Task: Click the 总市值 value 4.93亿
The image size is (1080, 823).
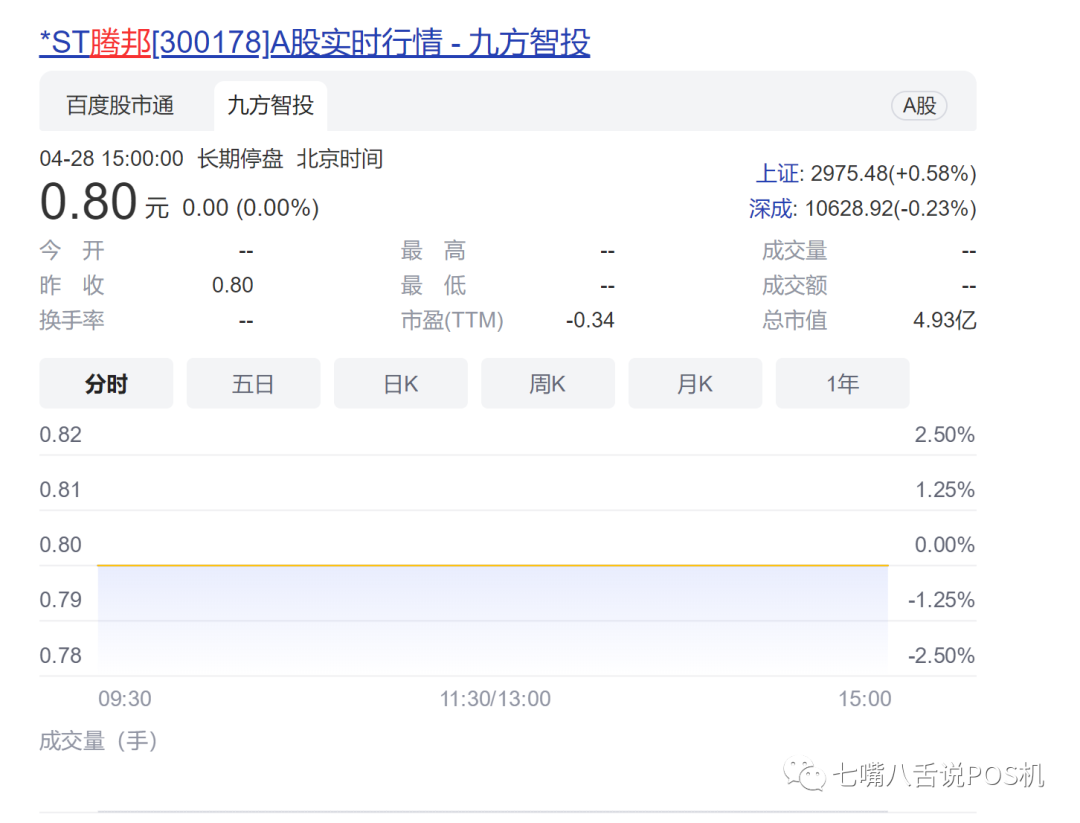Action: (x=946, y=321)
